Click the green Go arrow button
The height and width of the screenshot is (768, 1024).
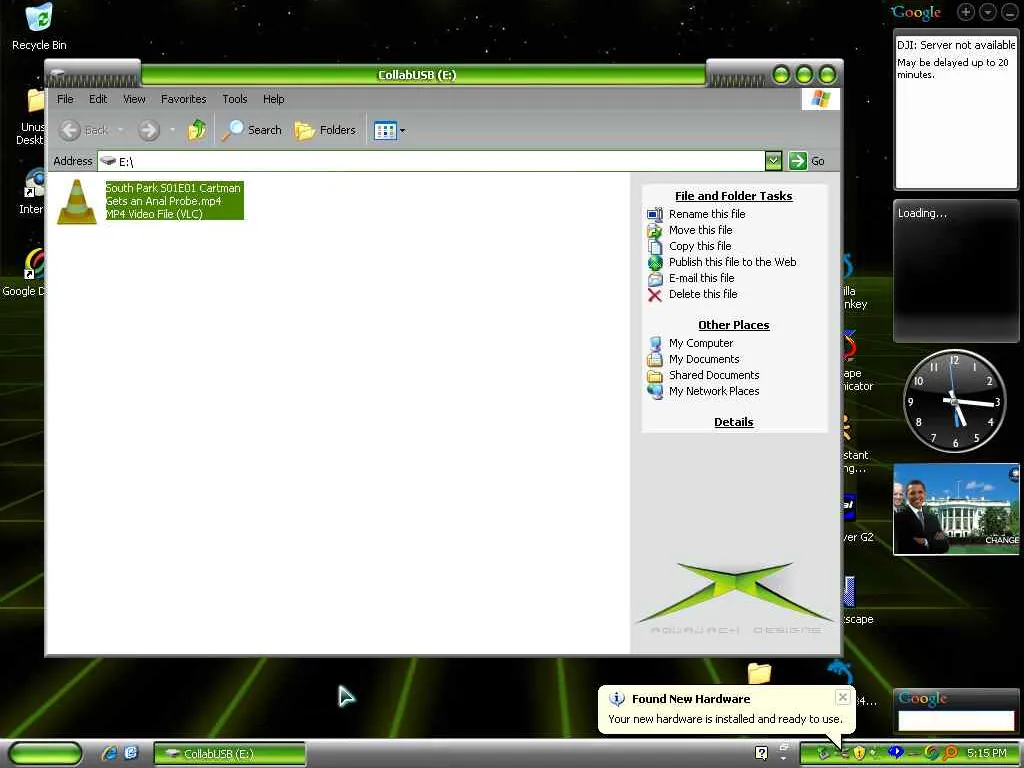pos(797,161)
